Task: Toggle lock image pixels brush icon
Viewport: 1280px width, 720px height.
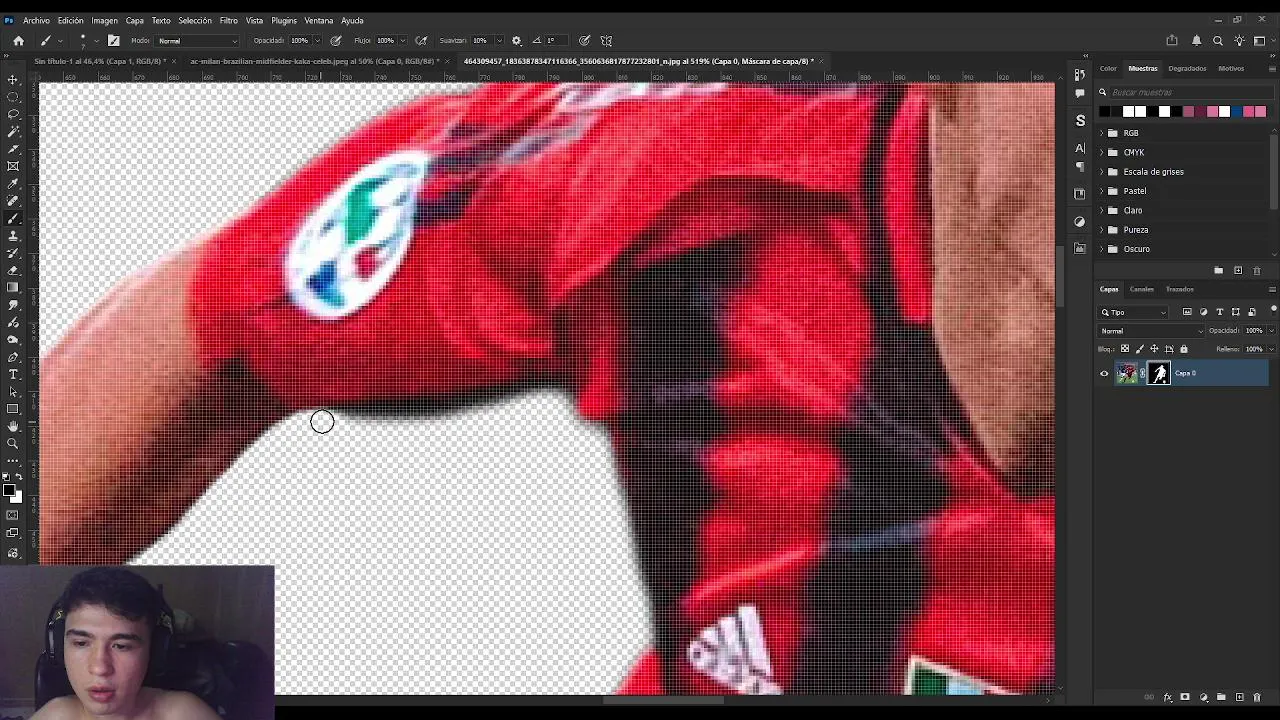Action: [1140, 349]
